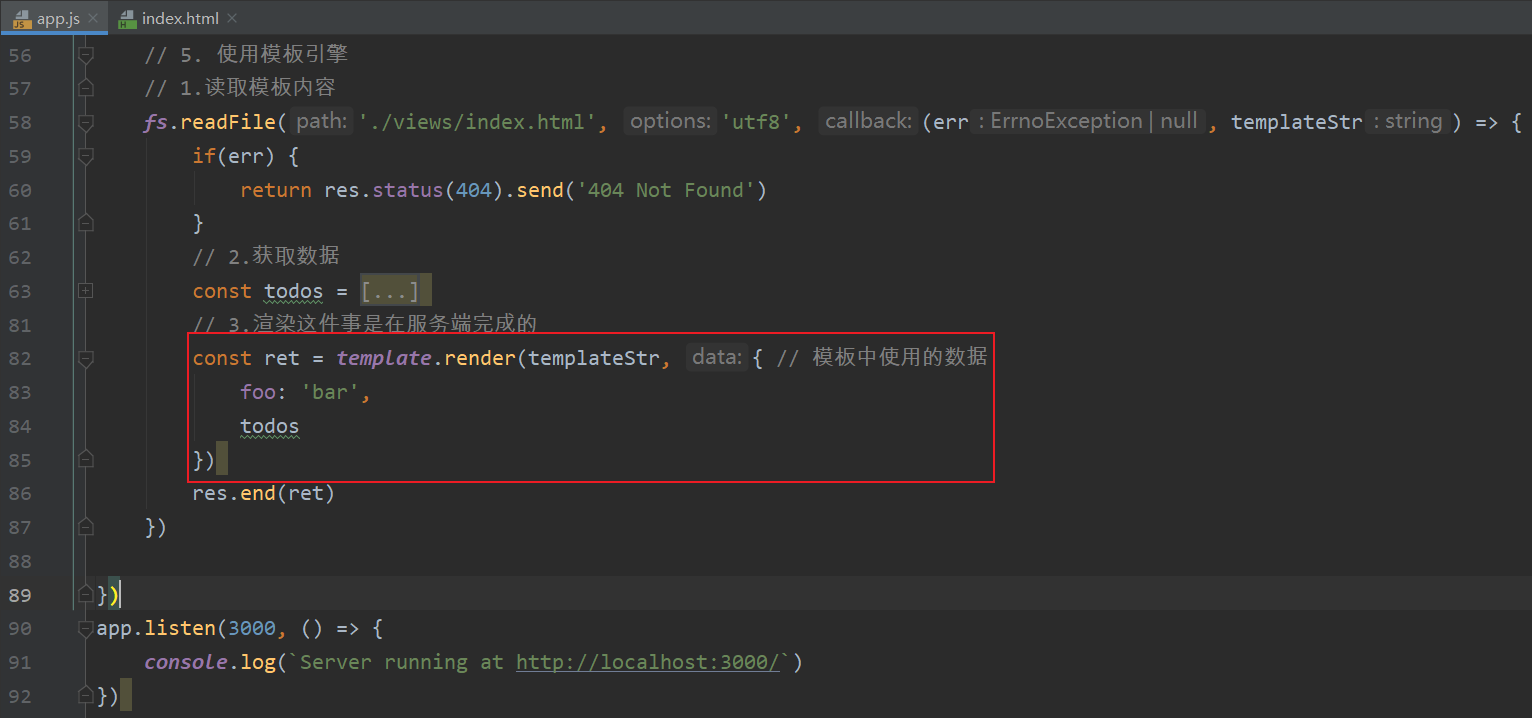The image size is (1532, 718).
Task: Click line number 89 in the gutter
Action: [x=20, y=595]
